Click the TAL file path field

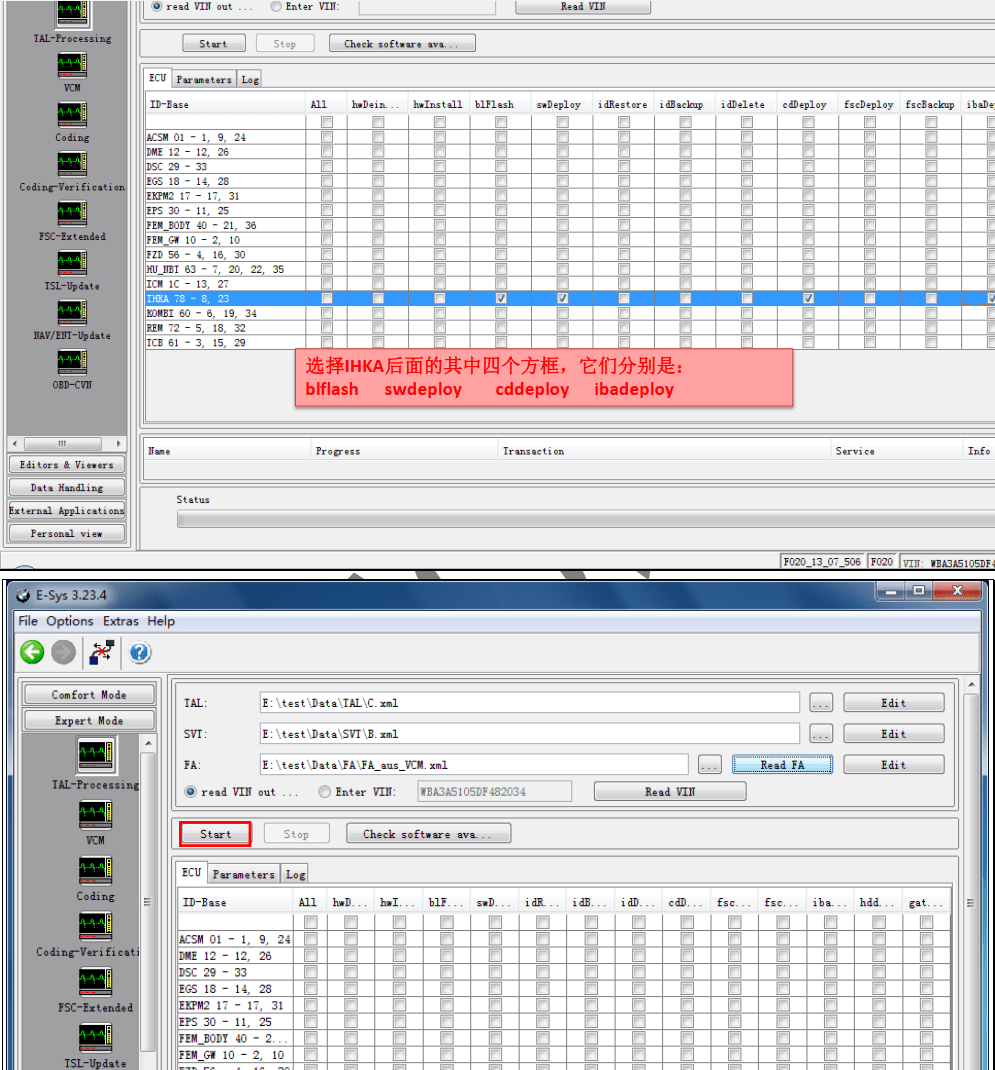pyautogui.click(x=529, y=703)
